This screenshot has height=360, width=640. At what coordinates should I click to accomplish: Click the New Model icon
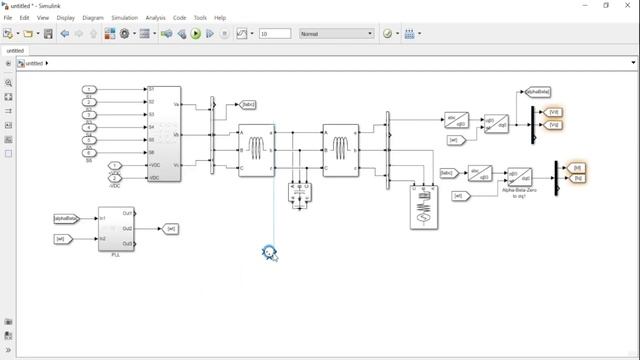[x=8, y=34]
